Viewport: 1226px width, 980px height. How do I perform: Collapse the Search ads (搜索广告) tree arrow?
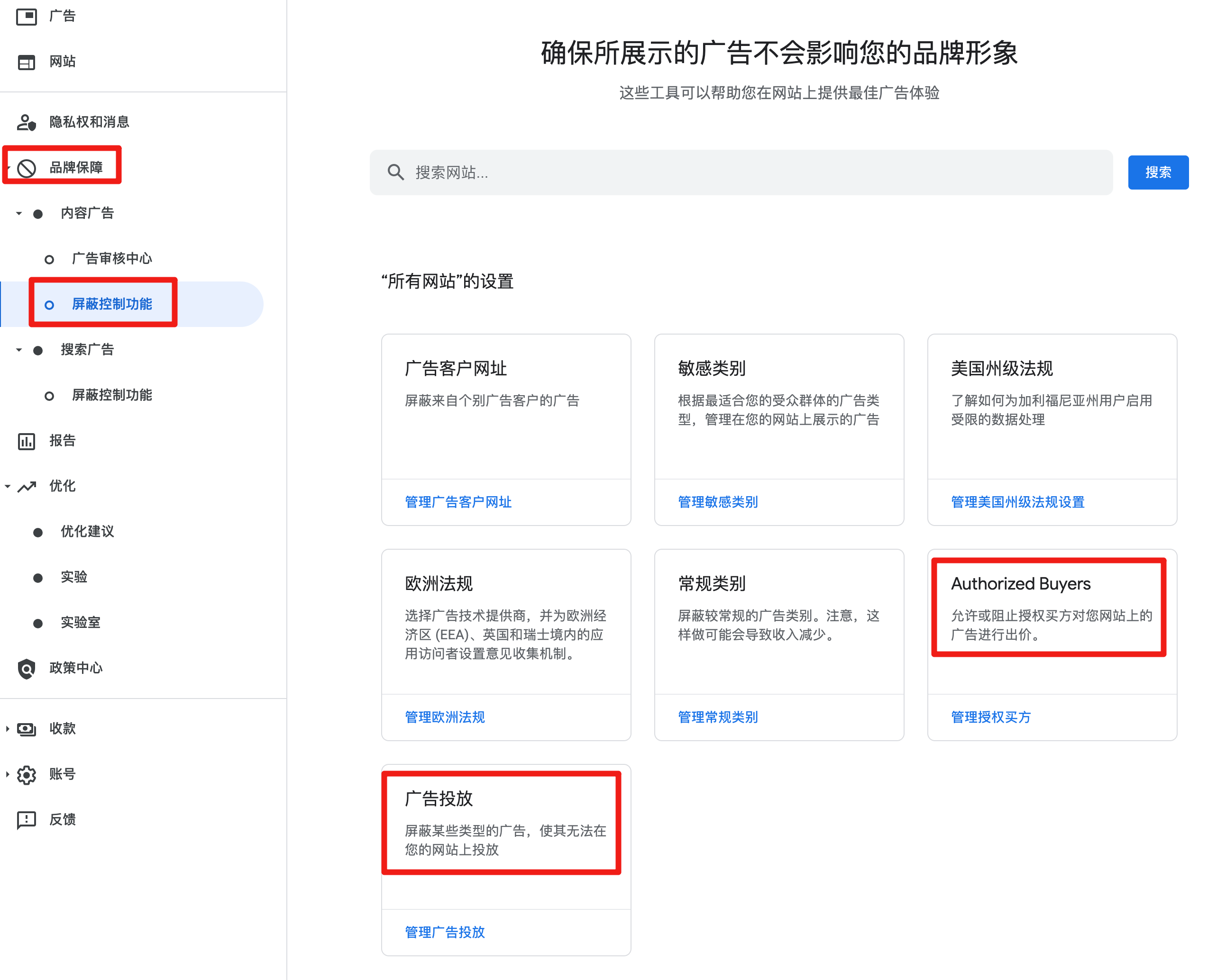tap(19, 350)
